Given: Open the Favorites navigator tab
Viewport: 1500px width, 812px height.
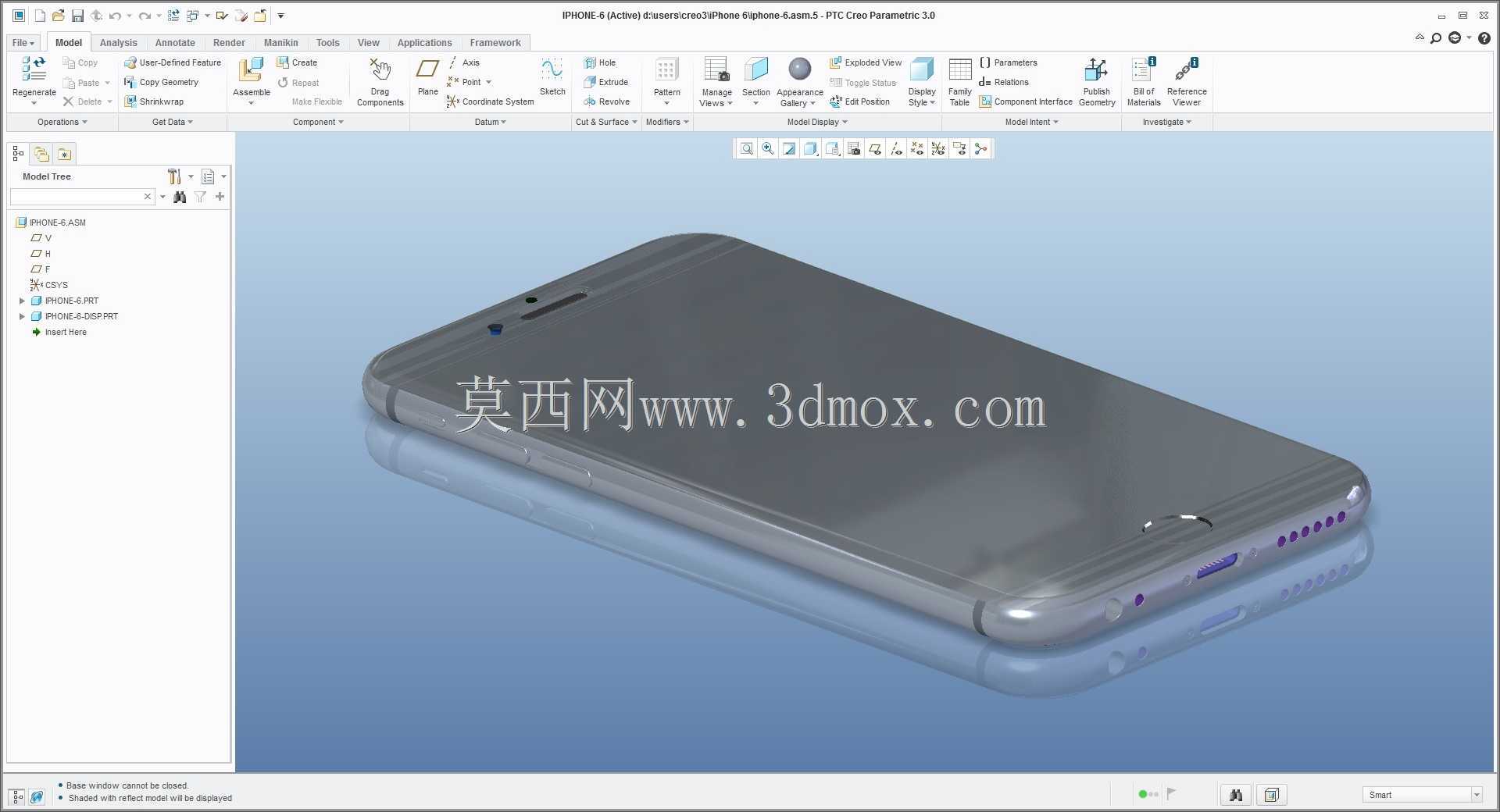Looking at the screenshot, I should (64, 154).
